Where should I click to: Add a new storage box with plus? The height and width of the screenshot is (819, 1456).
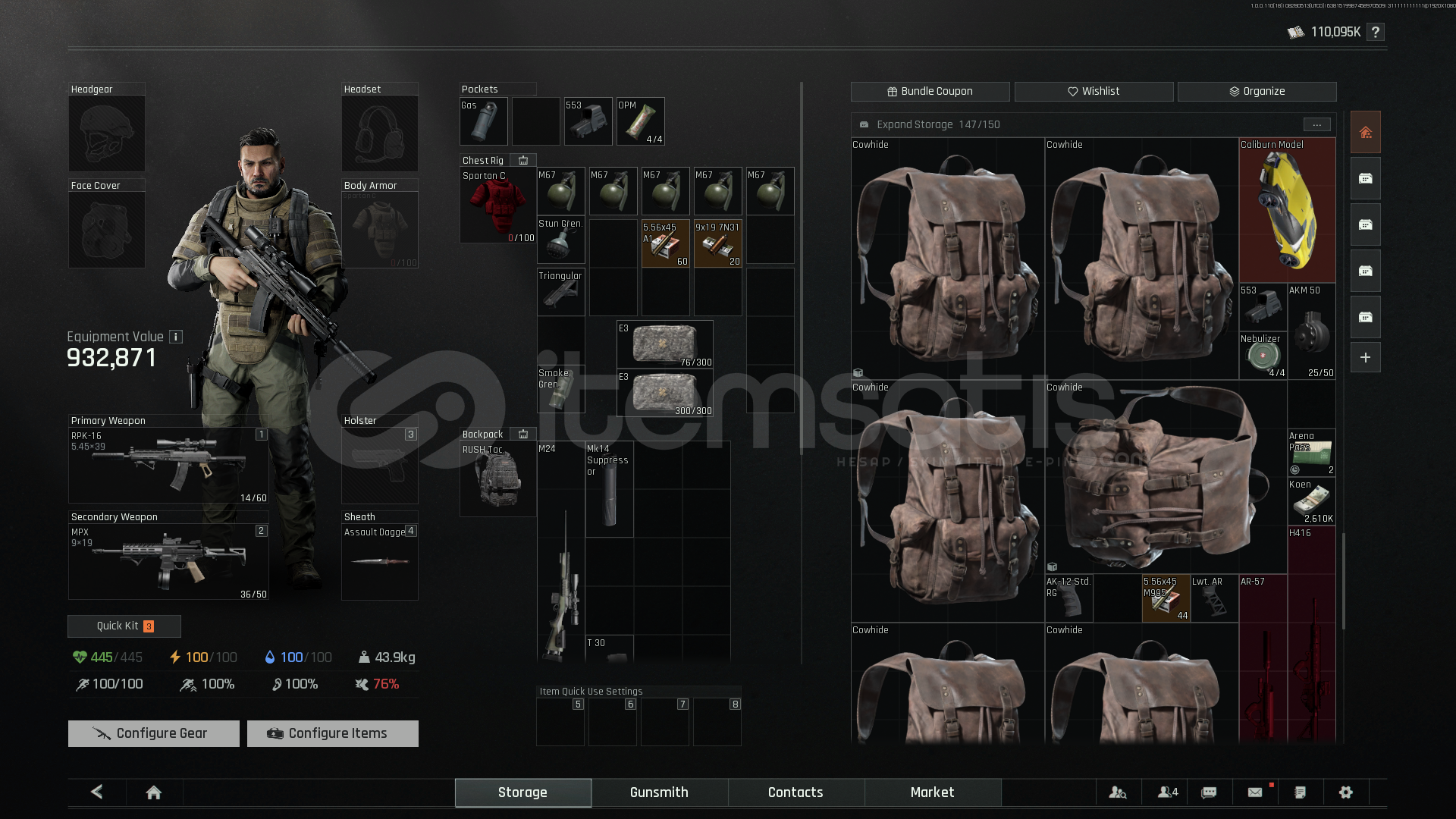point(1365,357)
